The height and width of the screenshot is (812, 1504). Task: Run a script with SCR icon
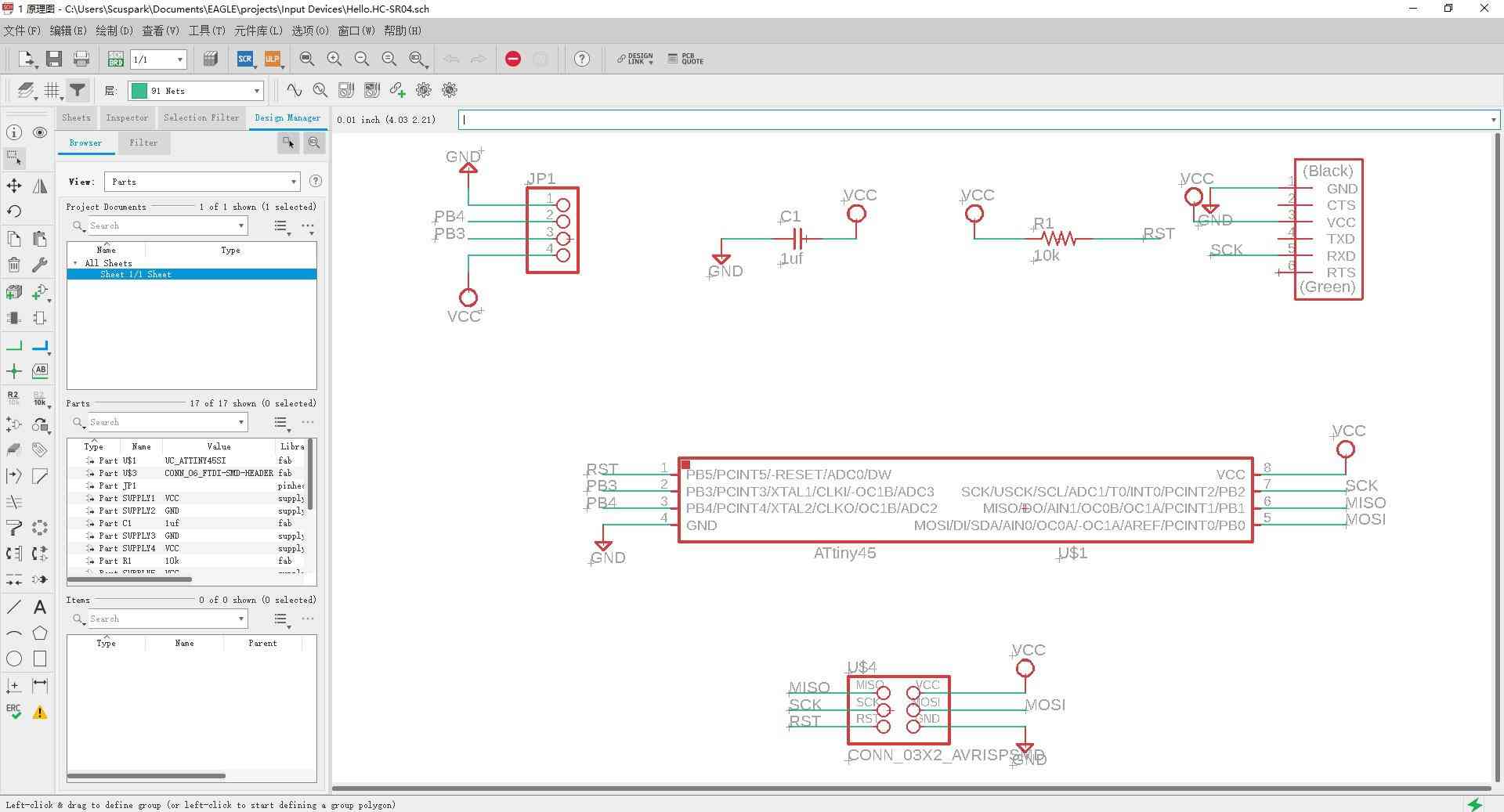[245, 59]
